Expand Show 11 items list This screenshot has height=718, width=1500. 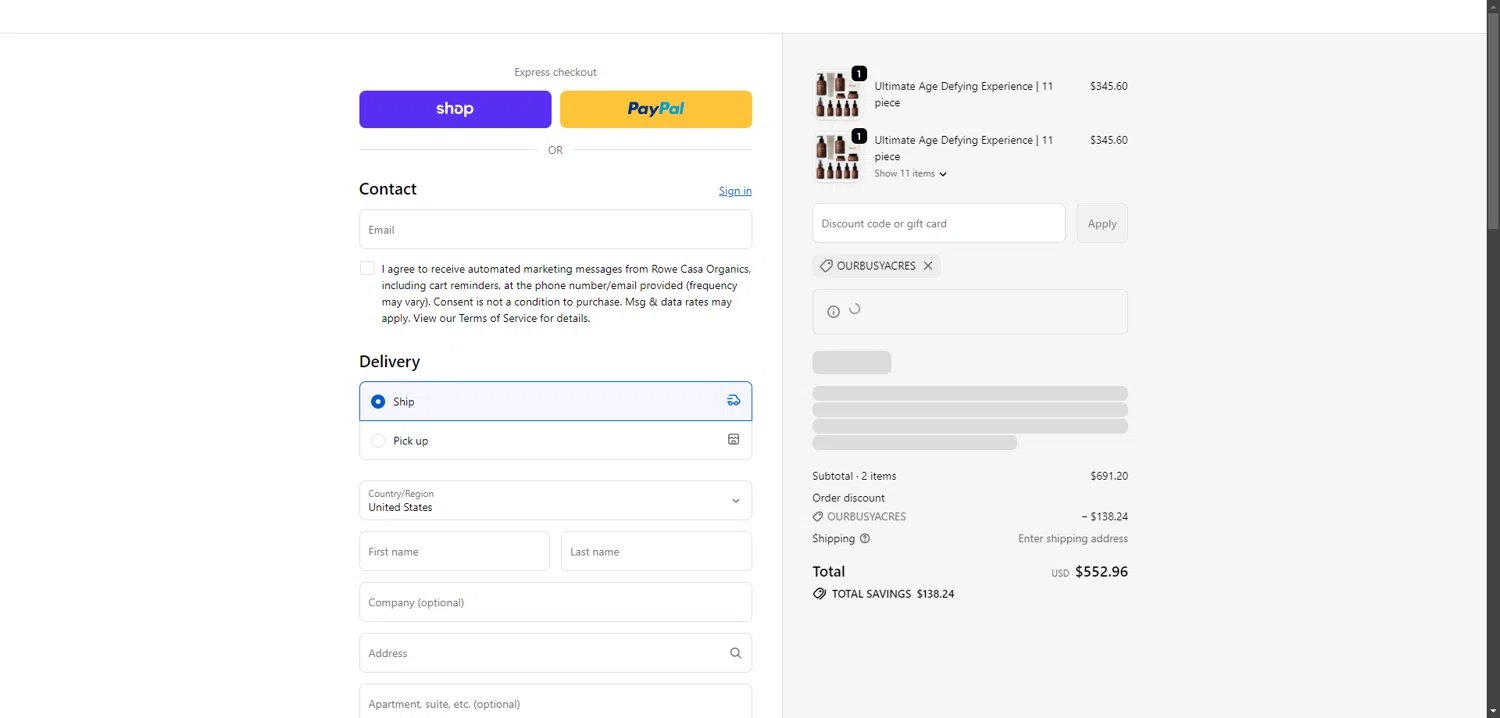click(909, 174)
